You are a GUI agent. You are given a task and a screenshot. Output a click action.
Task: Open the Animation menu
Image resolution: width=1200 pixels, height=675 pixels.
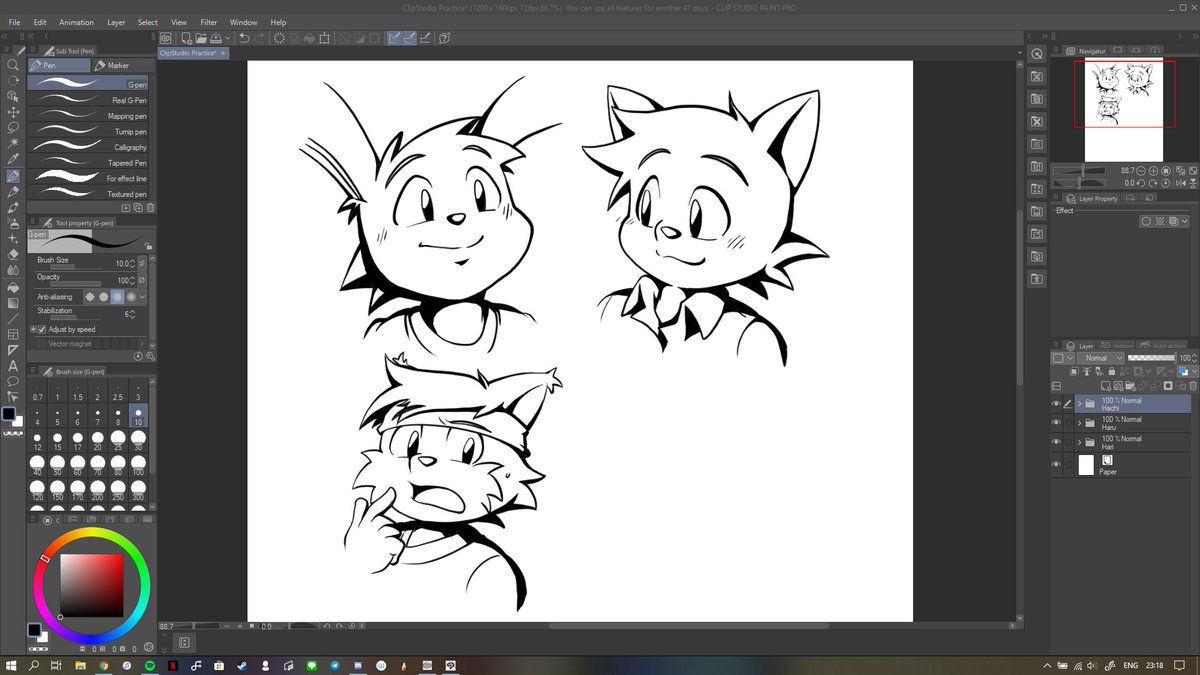coord(76,22)
